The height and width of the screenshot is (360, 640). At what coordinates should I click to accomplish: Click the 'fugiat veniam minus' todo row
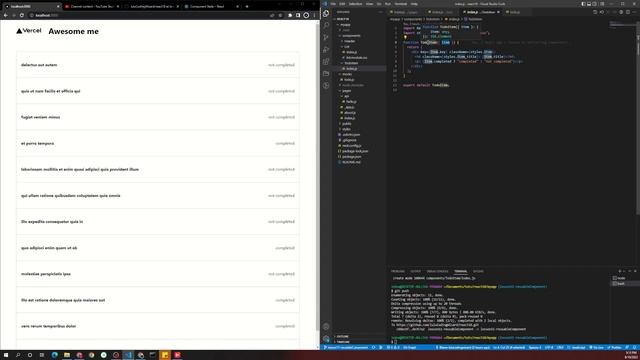coord(158,117)
